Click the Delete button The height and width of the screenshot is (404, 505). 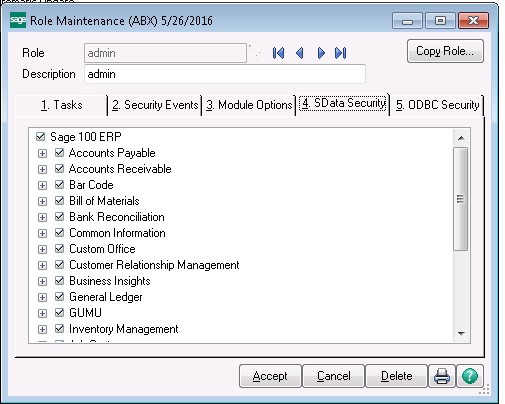tap(396, 376)
